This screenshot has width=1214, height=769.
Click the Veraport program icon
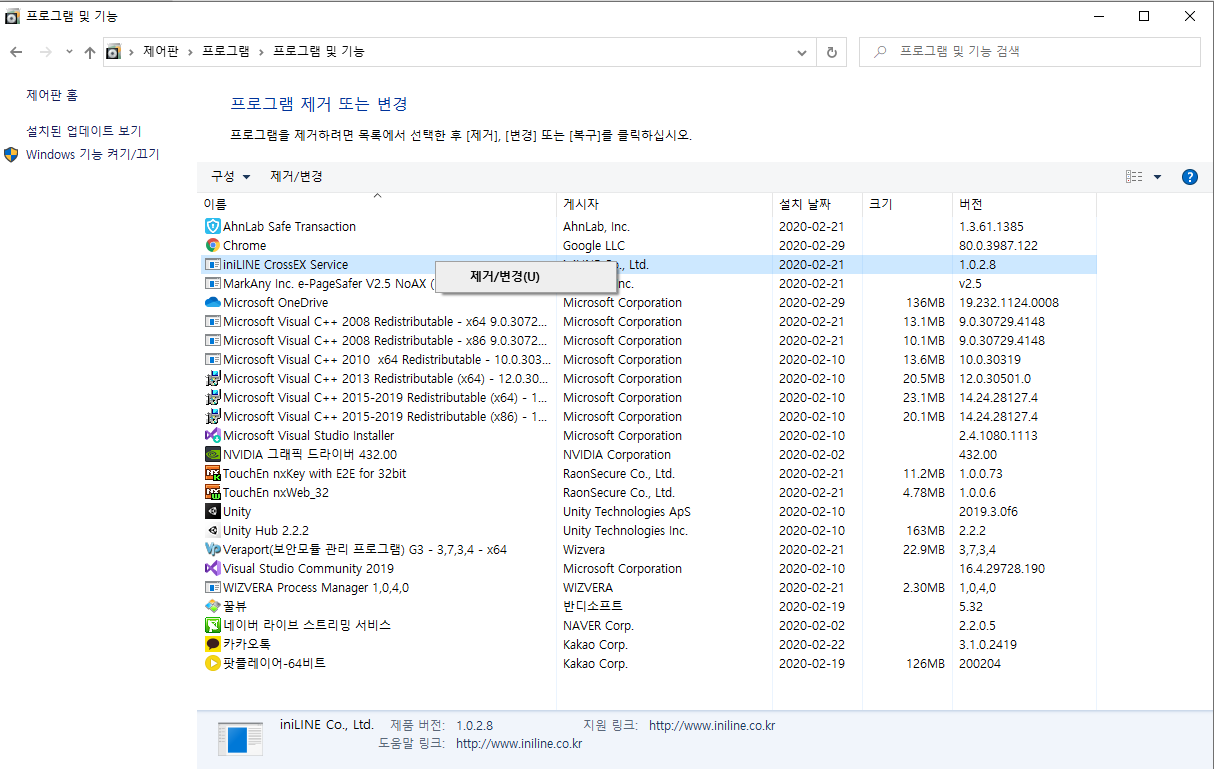(x=212, y=550)
